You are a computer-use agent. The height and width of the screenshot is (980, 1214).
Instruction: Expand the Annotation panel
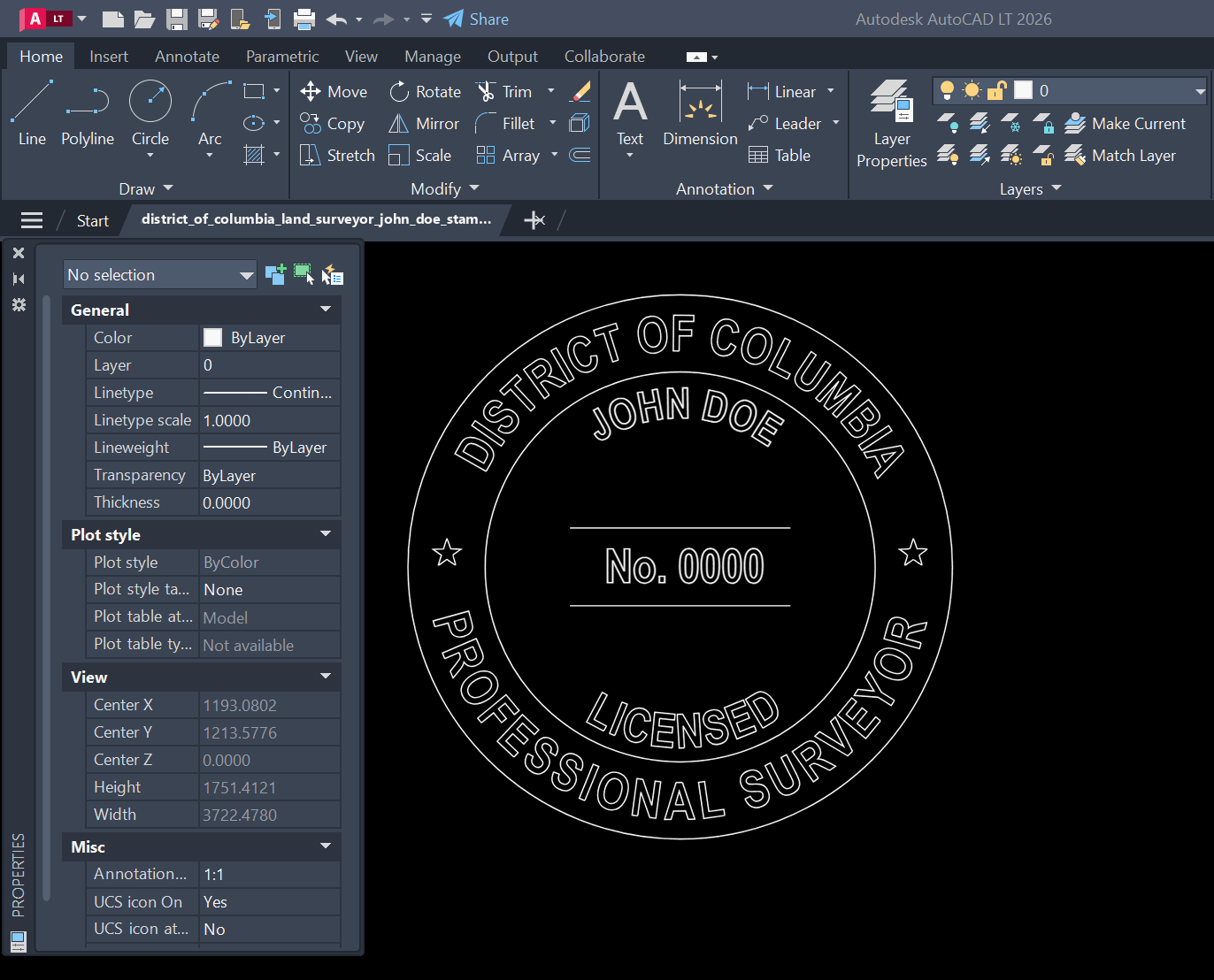(725, 188)
